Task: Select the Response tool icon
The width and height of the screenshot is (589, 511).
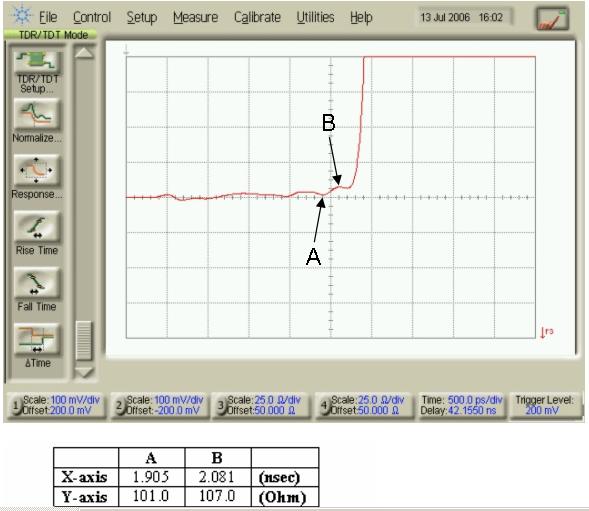Action: 37,170
